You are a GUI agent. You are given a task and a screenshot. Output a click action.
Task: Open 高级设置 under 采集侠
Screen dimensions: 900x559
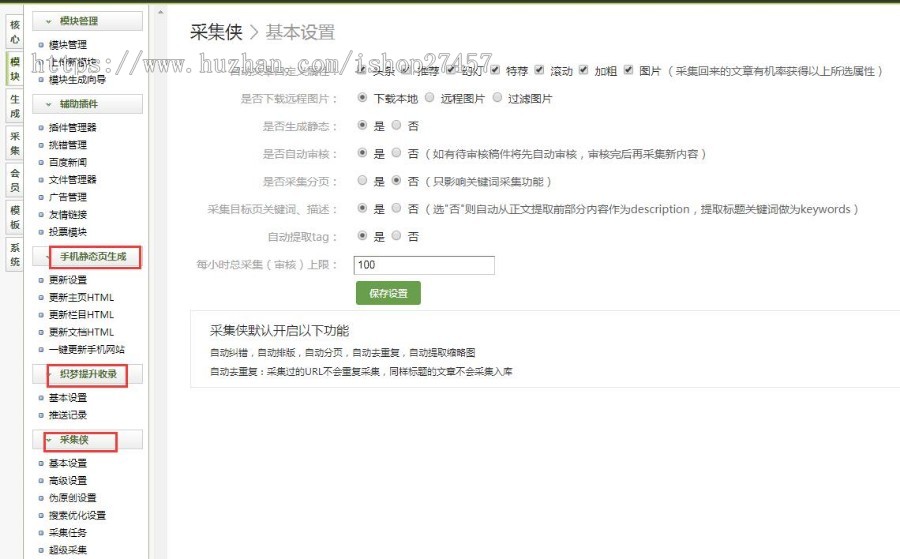(68, 480)
